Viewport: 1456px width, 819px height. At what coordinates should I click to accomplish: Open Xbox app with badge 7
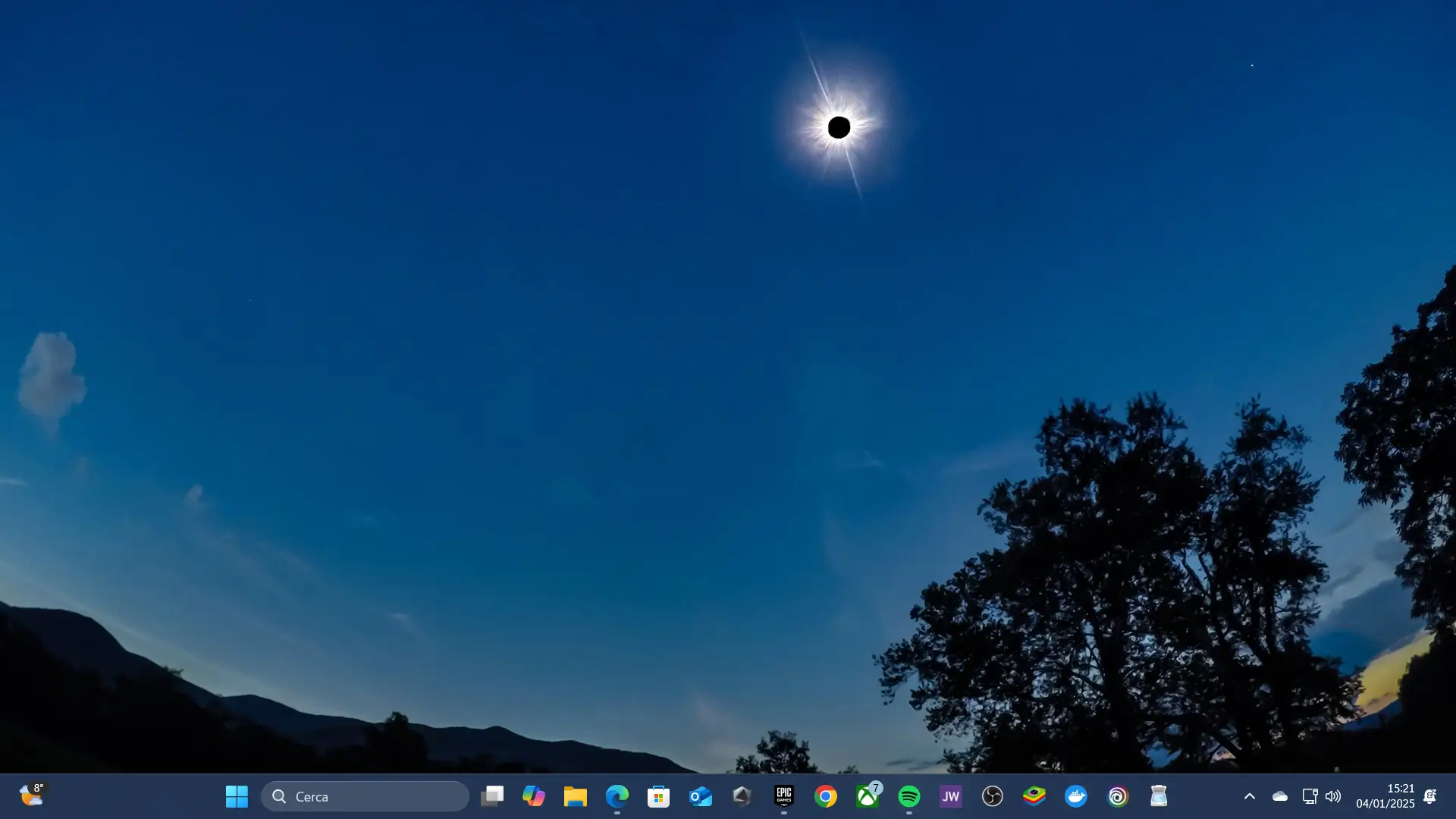[x=868, y=796]
